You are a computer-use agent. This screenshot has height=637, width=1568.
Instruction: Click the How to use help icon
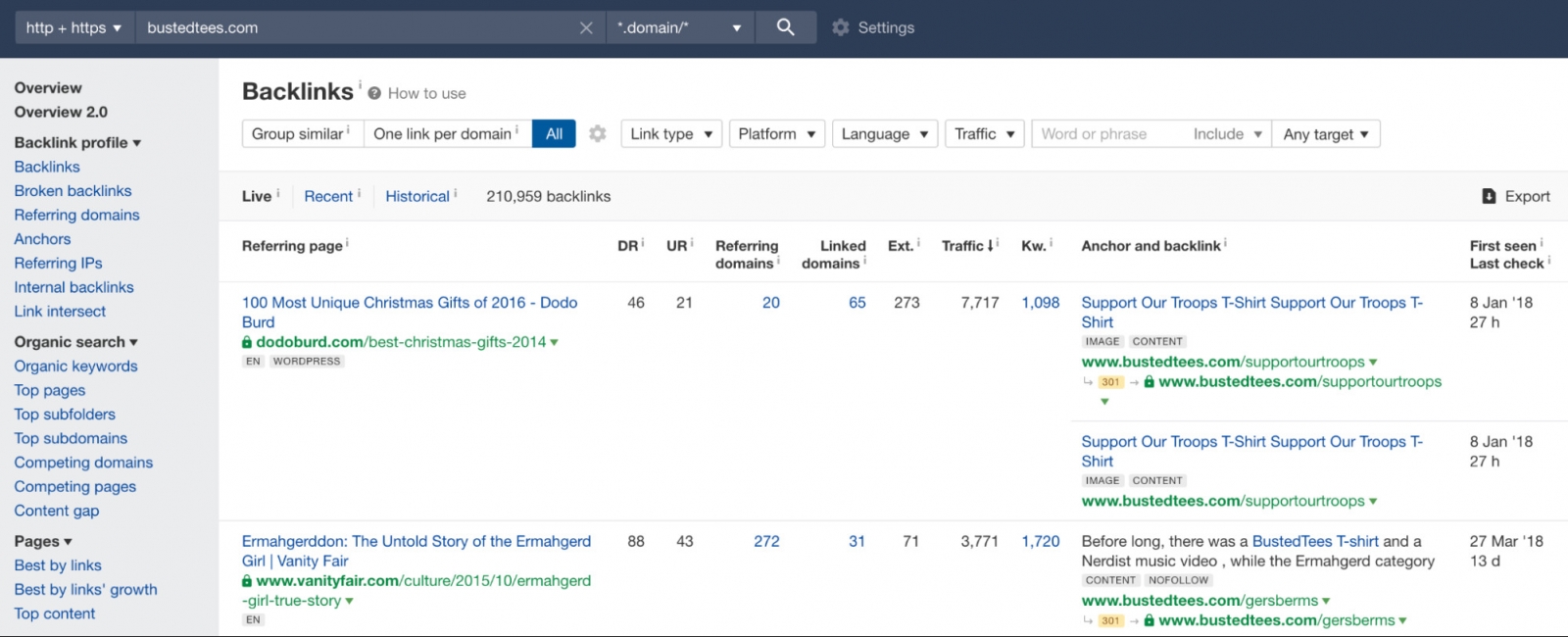point(374,93)
